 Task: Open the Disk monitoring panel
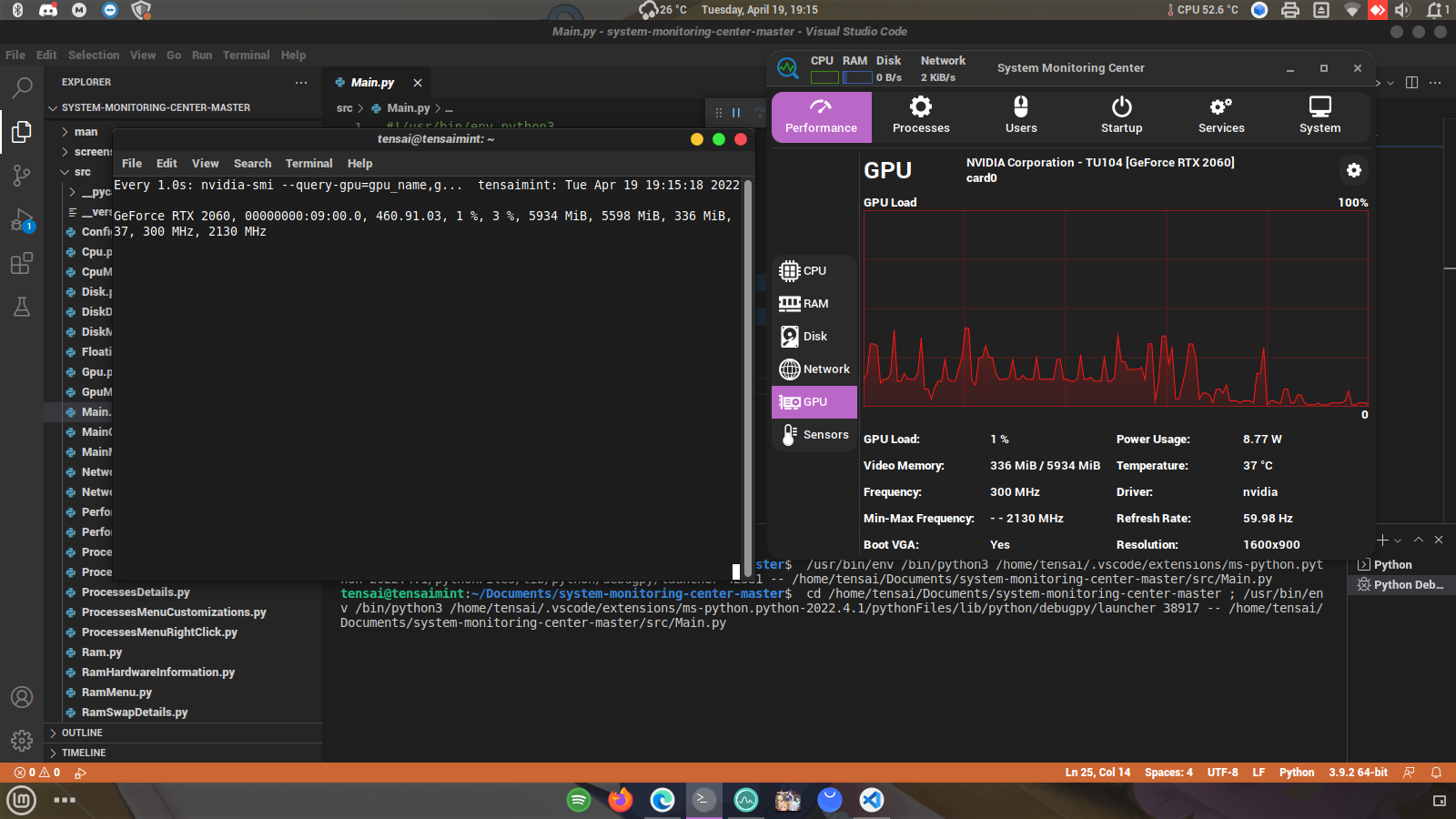(813, 336)
